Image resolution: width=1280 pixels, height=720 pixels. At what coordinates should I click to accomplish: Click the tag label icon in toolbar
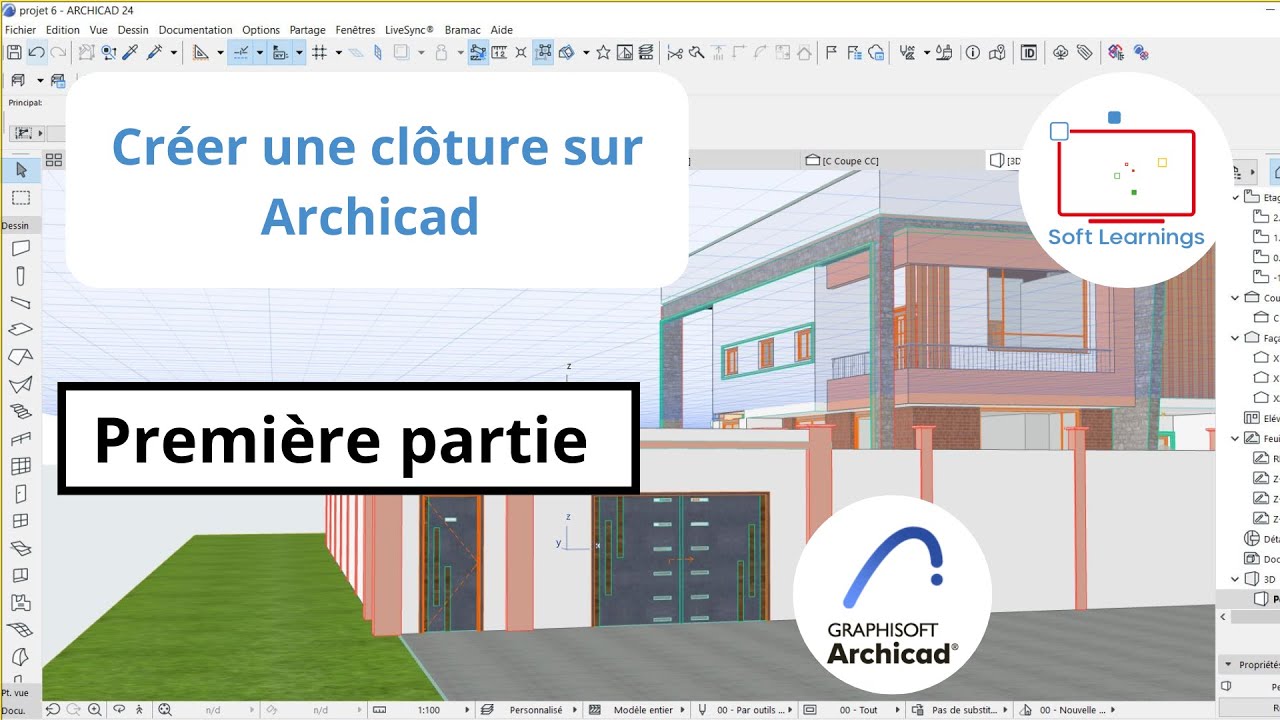click(1084, 52)
